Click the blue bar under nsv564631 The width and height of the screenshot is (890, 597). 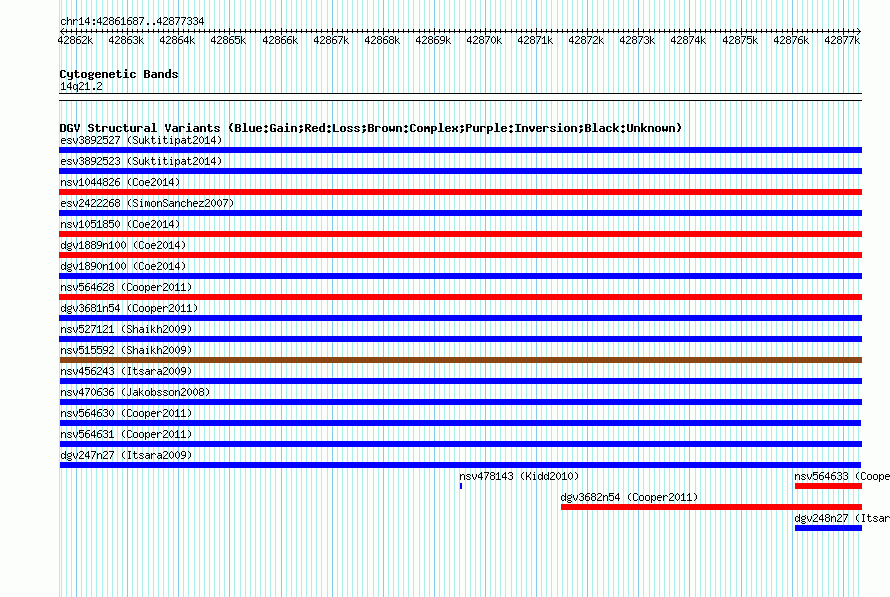click(460, 444)
